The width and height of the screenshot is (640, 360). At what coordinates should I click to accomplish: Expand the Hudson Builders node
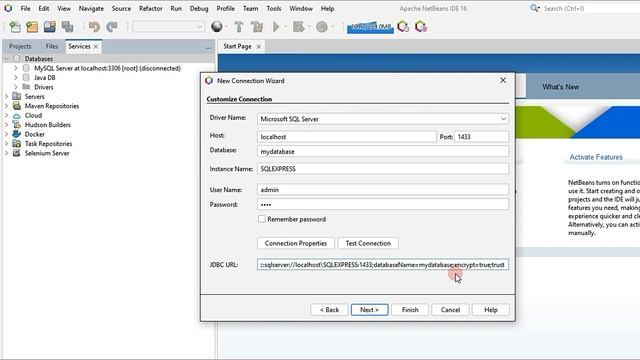point(7,124)
